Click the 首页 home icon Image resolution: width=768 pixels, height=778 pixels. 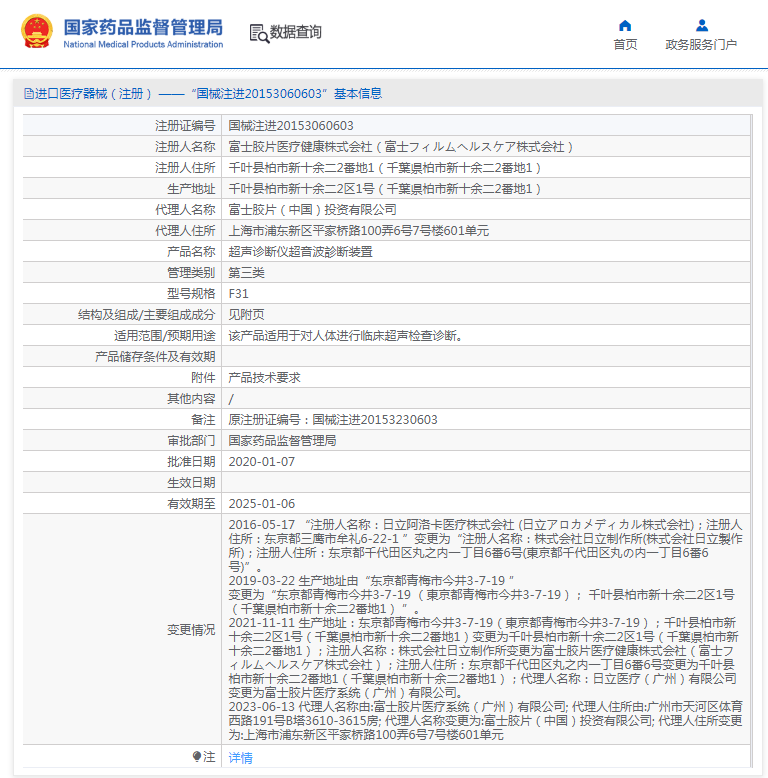(625, 25)
